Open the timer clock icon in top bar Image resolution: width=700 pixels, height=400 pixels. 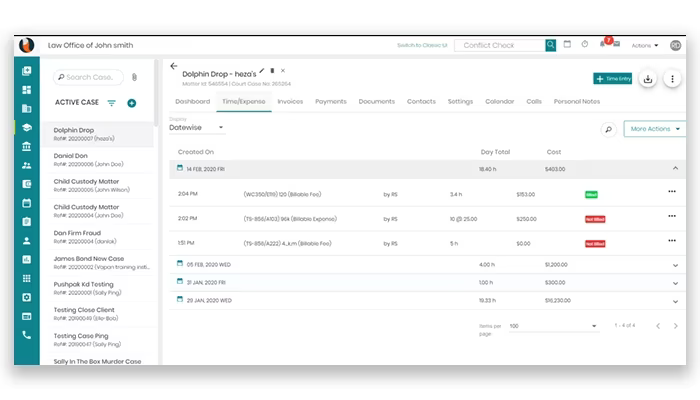pyautogui.click(x=585, y=44)
